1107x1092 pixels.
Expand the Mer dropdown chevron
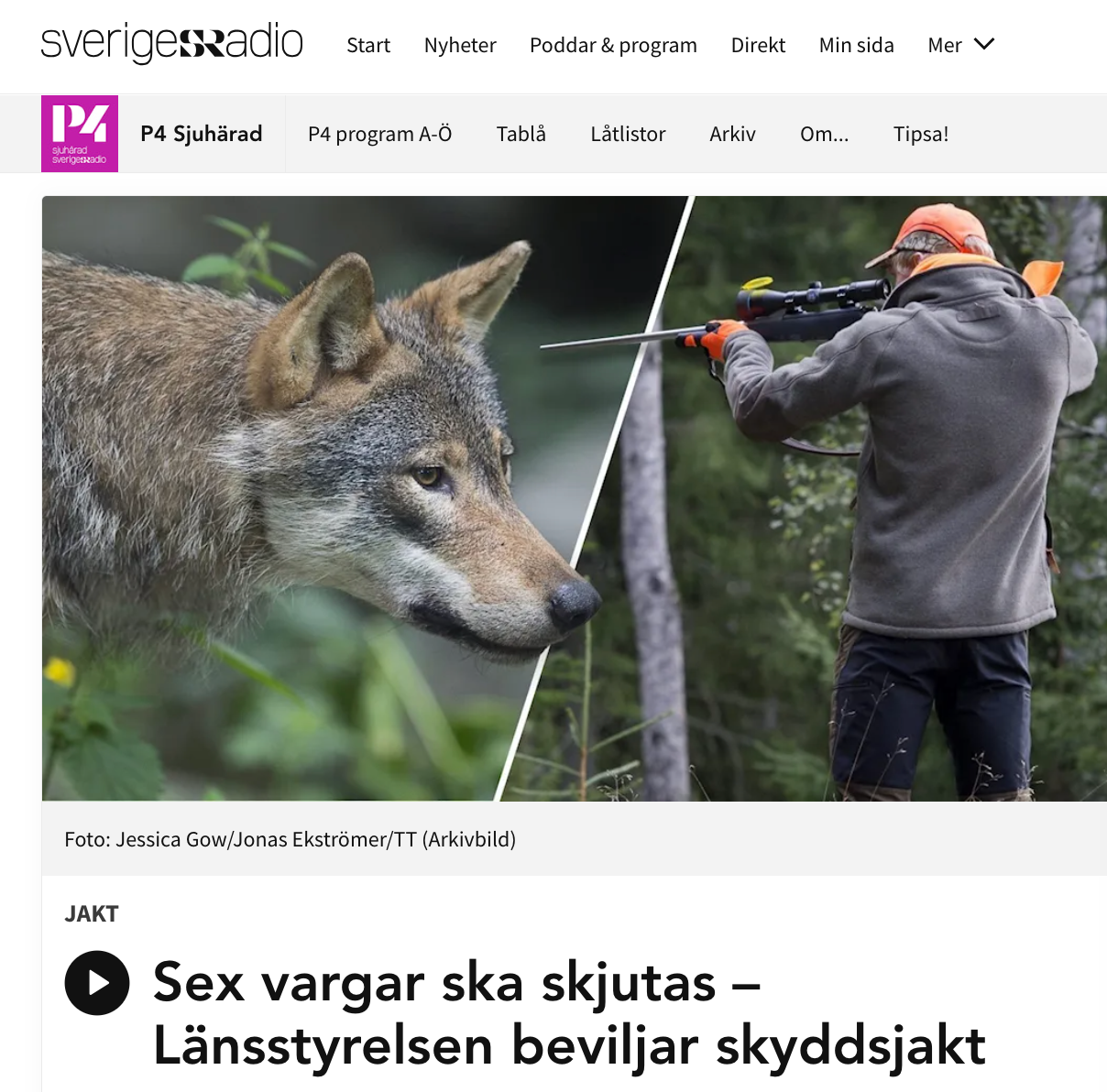(984, 44)
